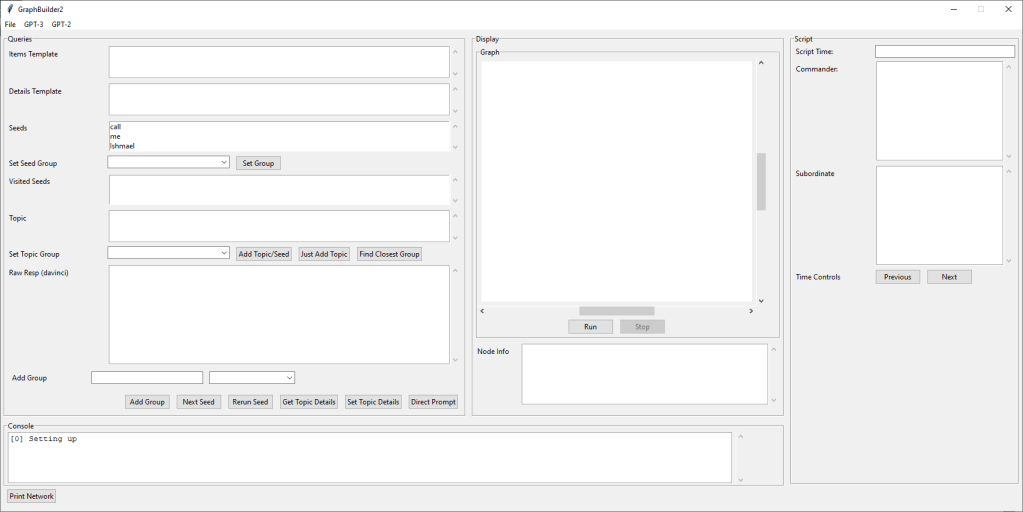Click the Print Network button
This screenshot has width=1023, height=512.
31,496
